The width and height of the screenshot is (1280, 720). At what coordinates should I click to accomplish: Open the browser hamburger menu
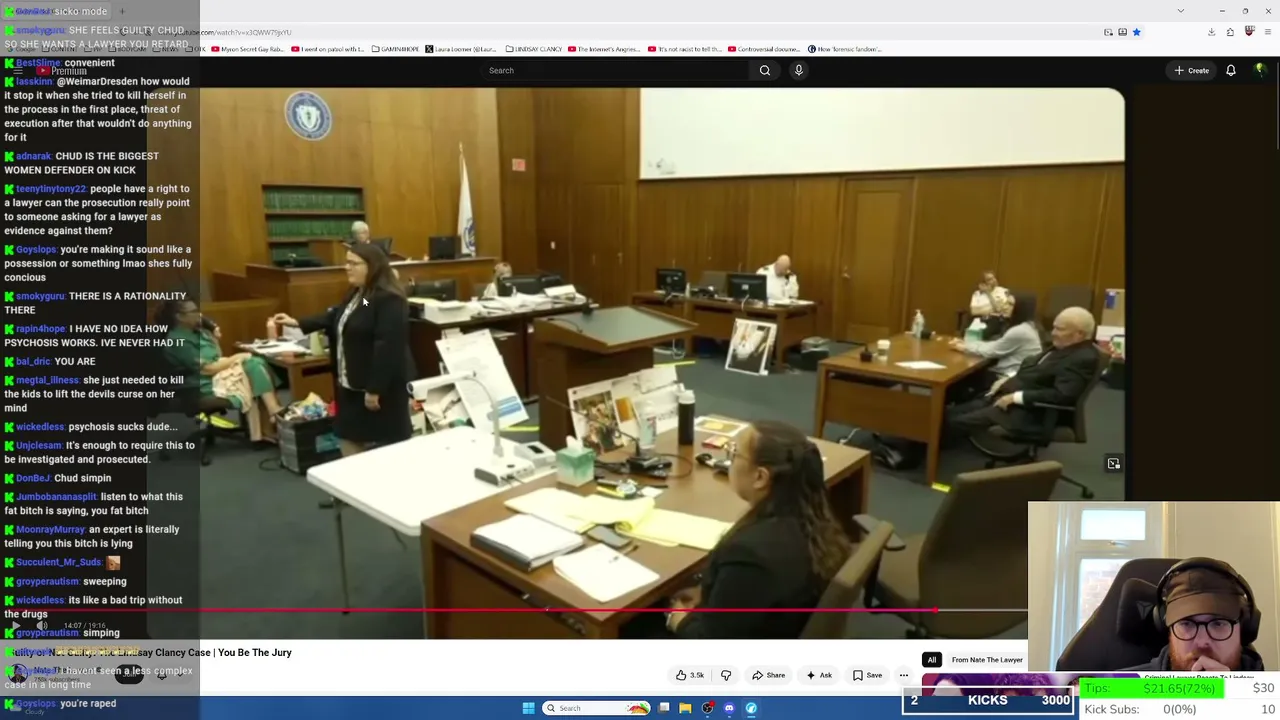[1268, 32]
